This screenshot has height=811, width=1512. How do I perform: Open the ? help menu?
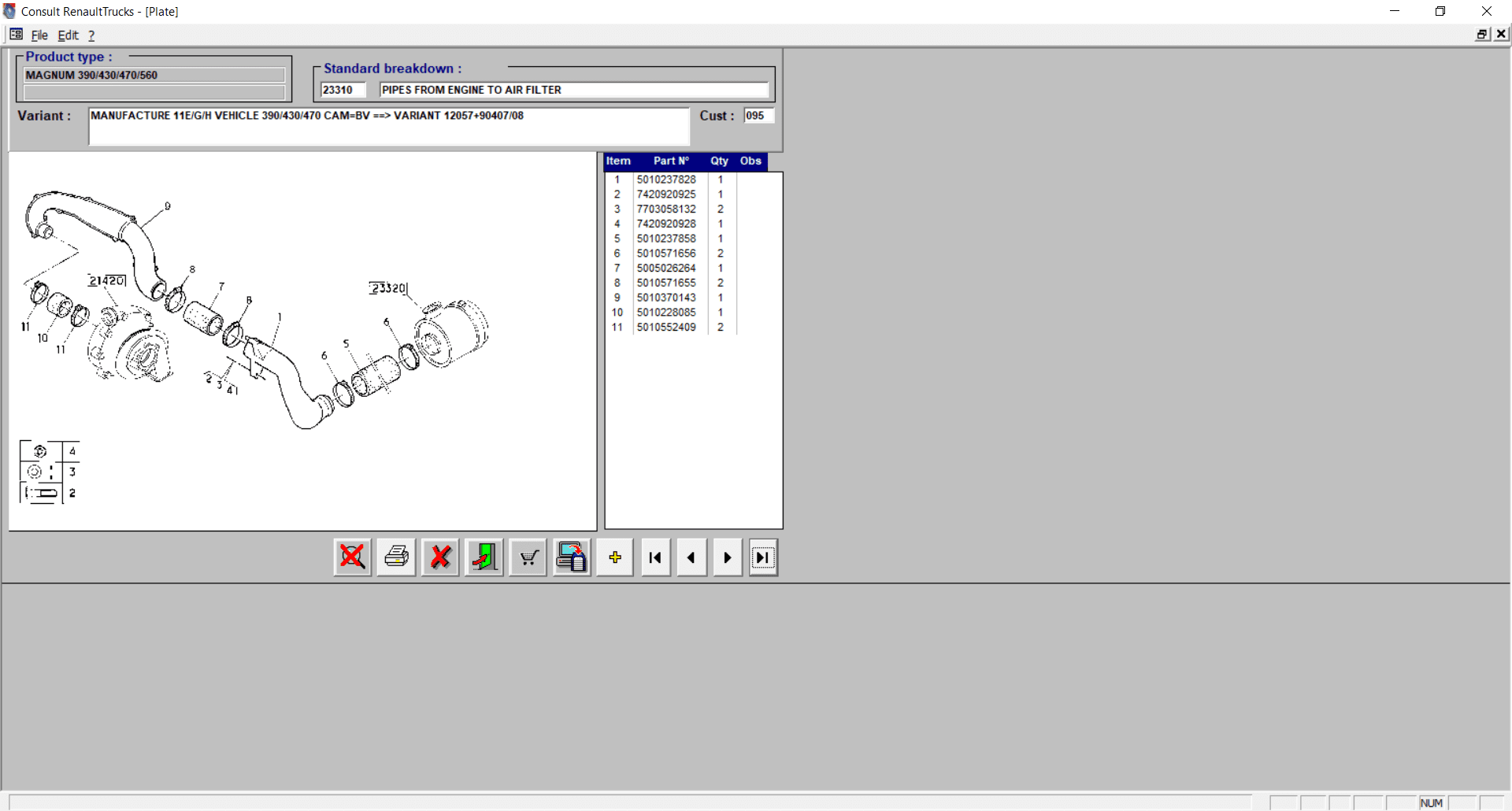tap(91, 35)
